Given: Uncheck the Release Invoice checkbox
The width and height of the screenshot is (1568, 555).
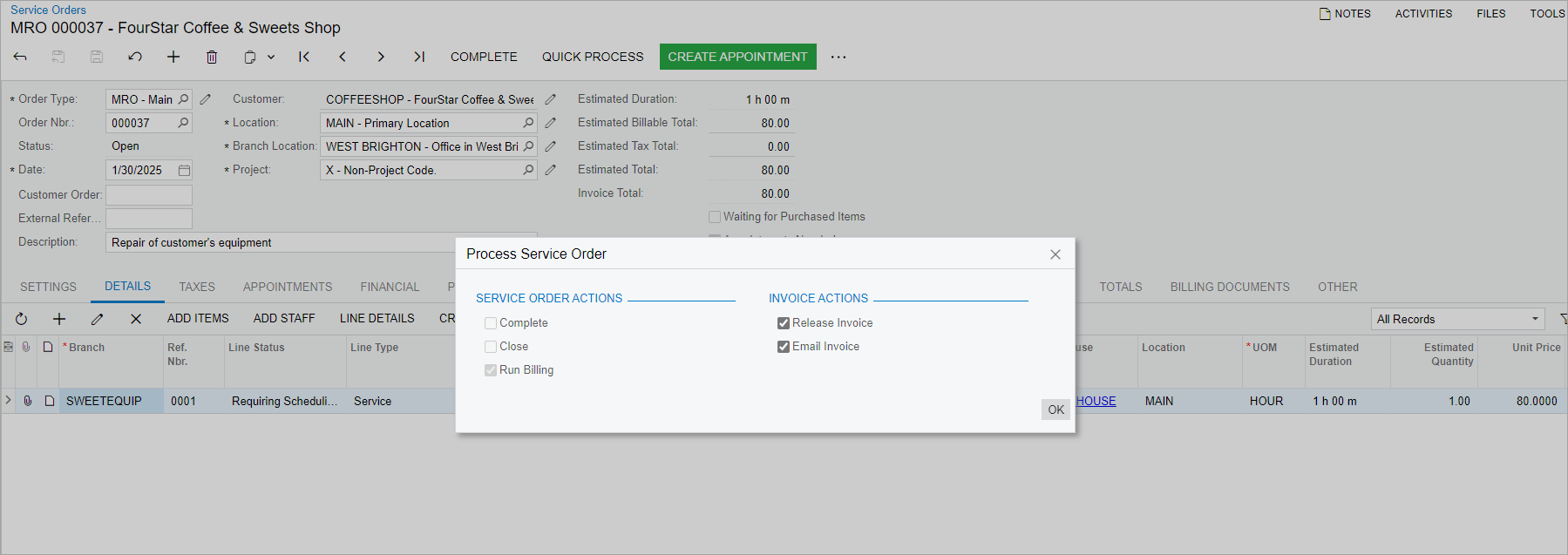Looking at the screenshot, I should (784, 323).
